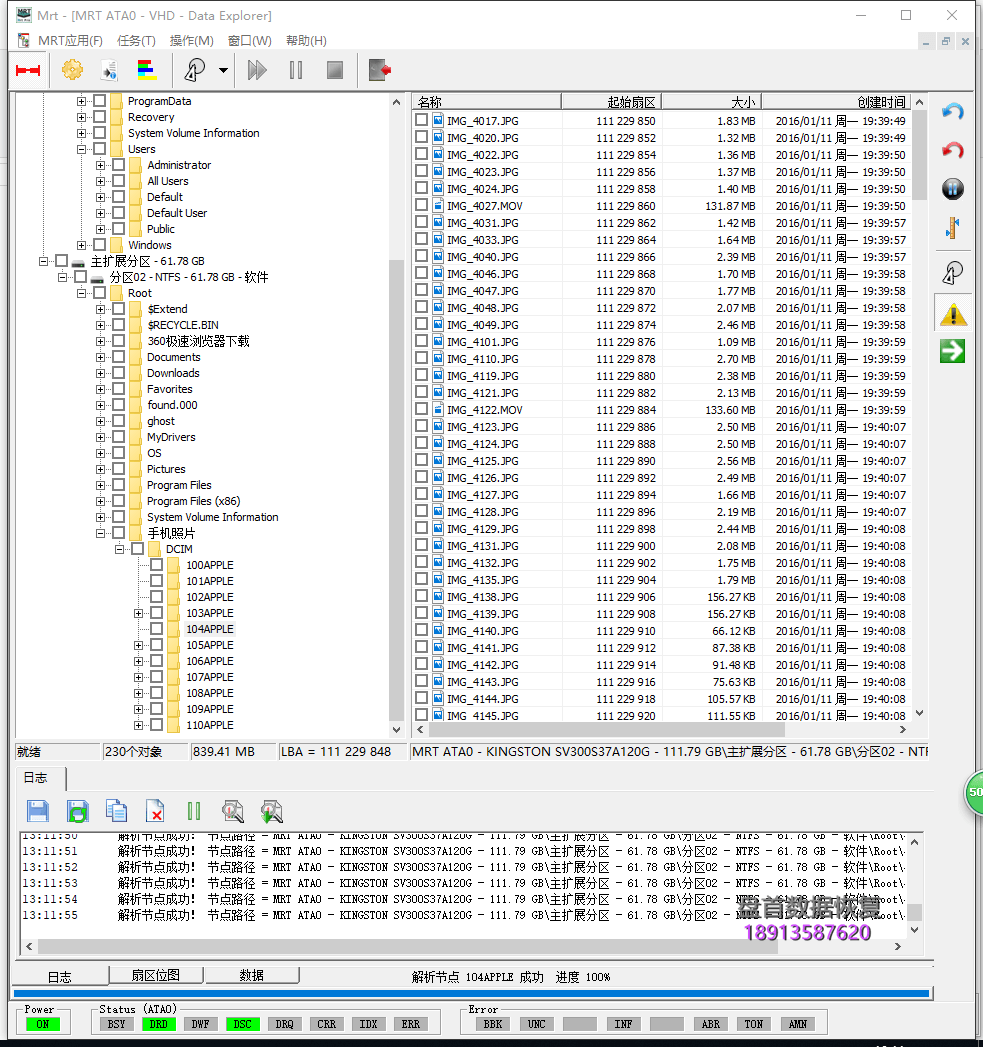Image resolution: width=983 pixels, height=1047 pixels.
Task: Click the green right-arrow sidebar icon
Action: pos(952,351)
